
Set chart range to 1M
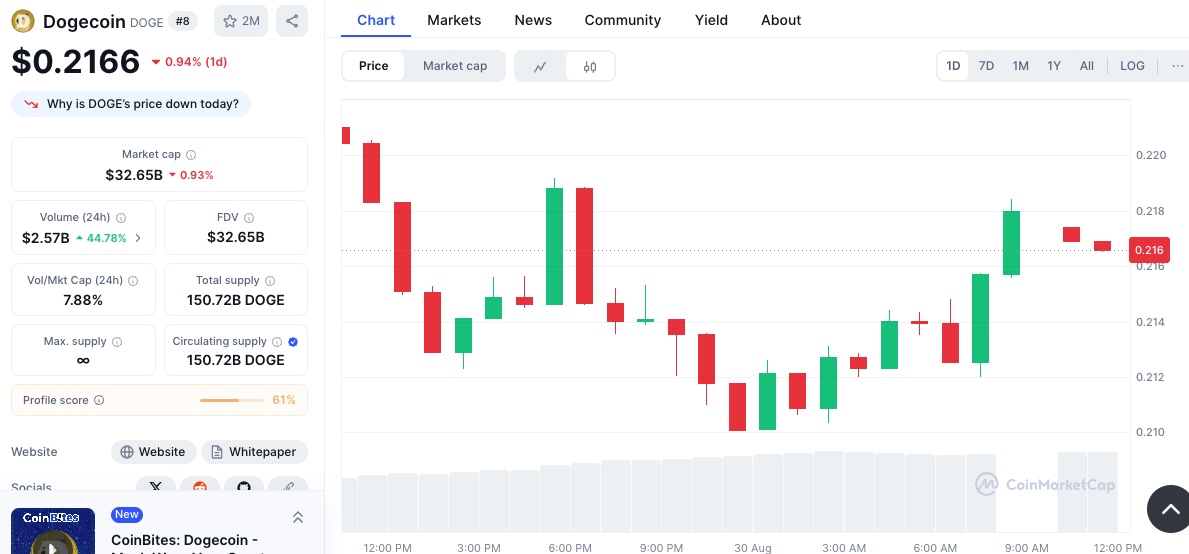[x=1021, y=66]
